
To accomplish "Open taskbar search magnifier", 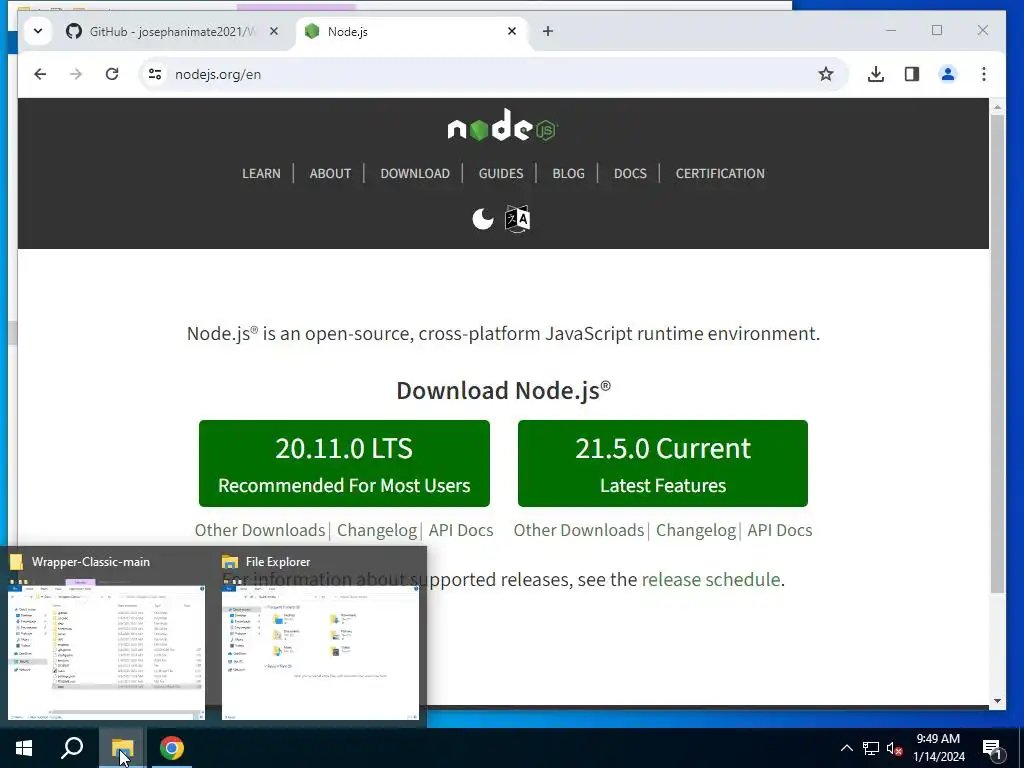I will [72, 748].
